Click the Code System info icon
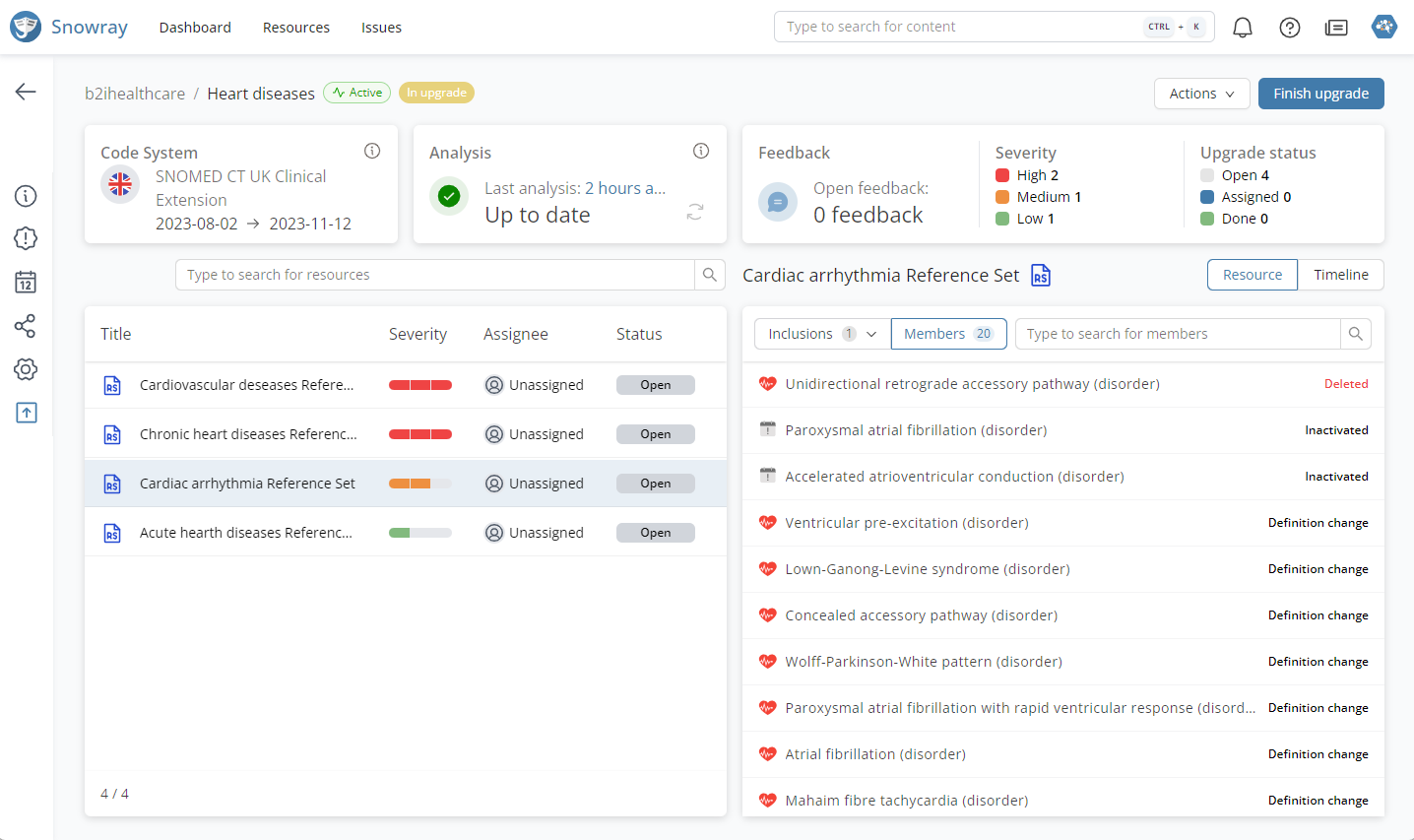Image resolution: width=1414 pixels, height=840 pixels. (x=372, y=151)
